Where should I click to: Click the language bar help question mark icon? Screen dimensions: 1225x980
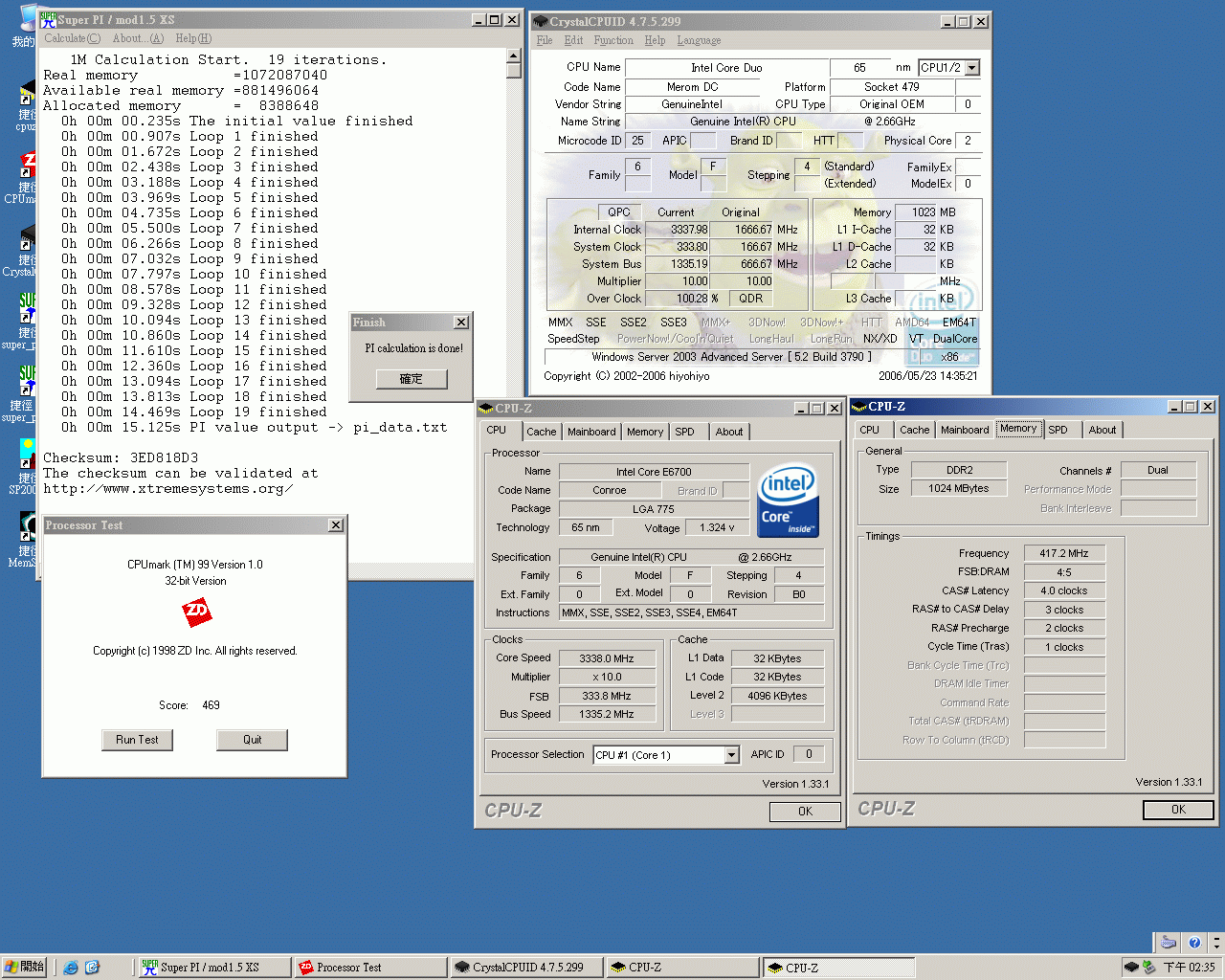coord(1193,943)
